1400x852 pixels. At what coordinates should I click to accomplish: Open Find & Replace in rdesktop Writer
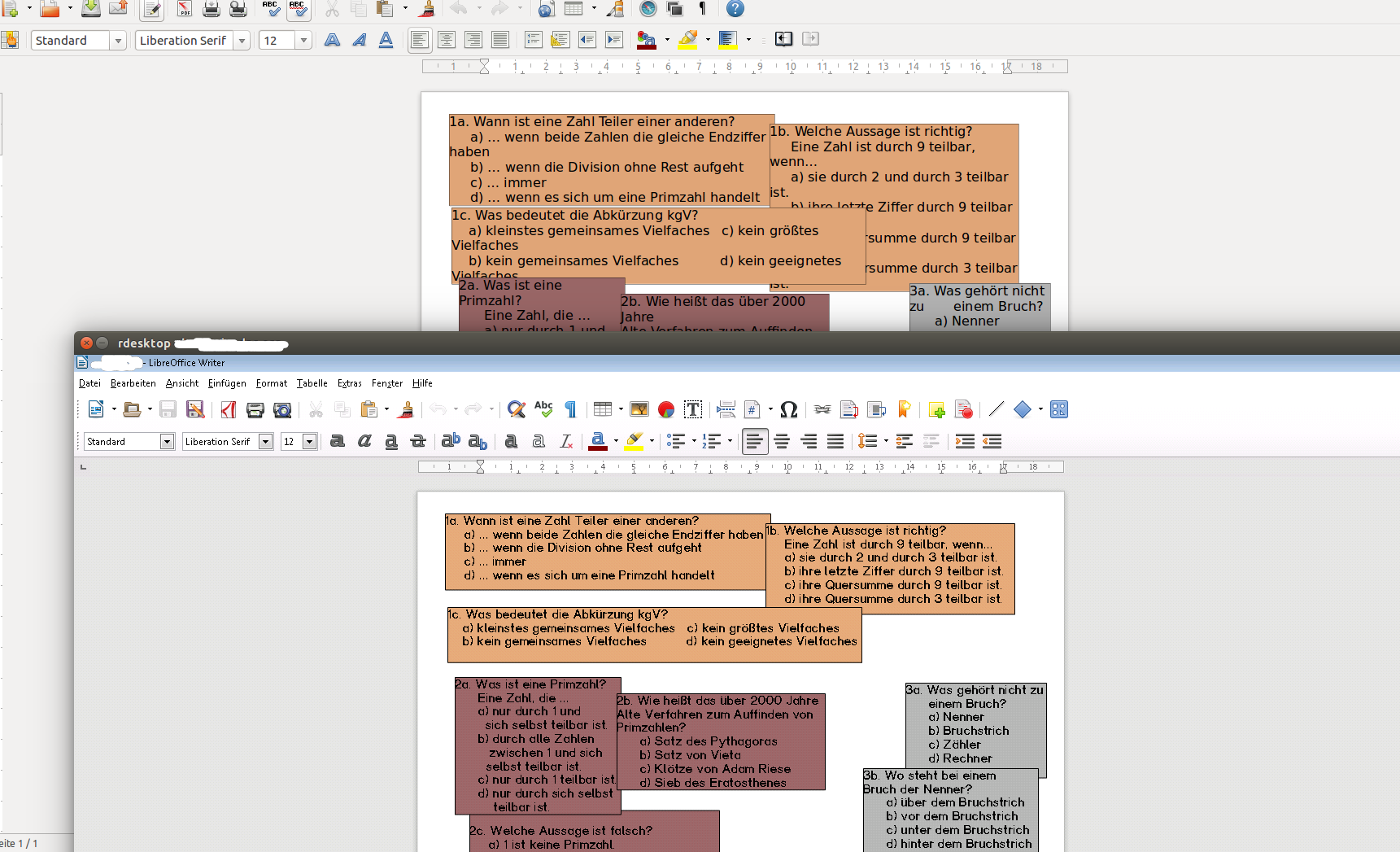pos(516,409)
